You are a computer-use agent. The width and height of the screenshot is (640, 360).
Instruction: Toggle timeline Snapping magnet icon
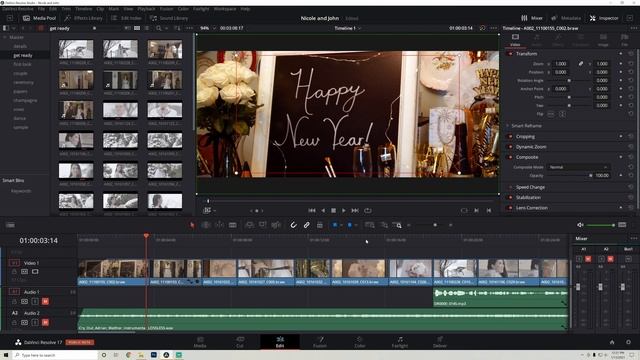pyautogui.click(x=293, y=225)
